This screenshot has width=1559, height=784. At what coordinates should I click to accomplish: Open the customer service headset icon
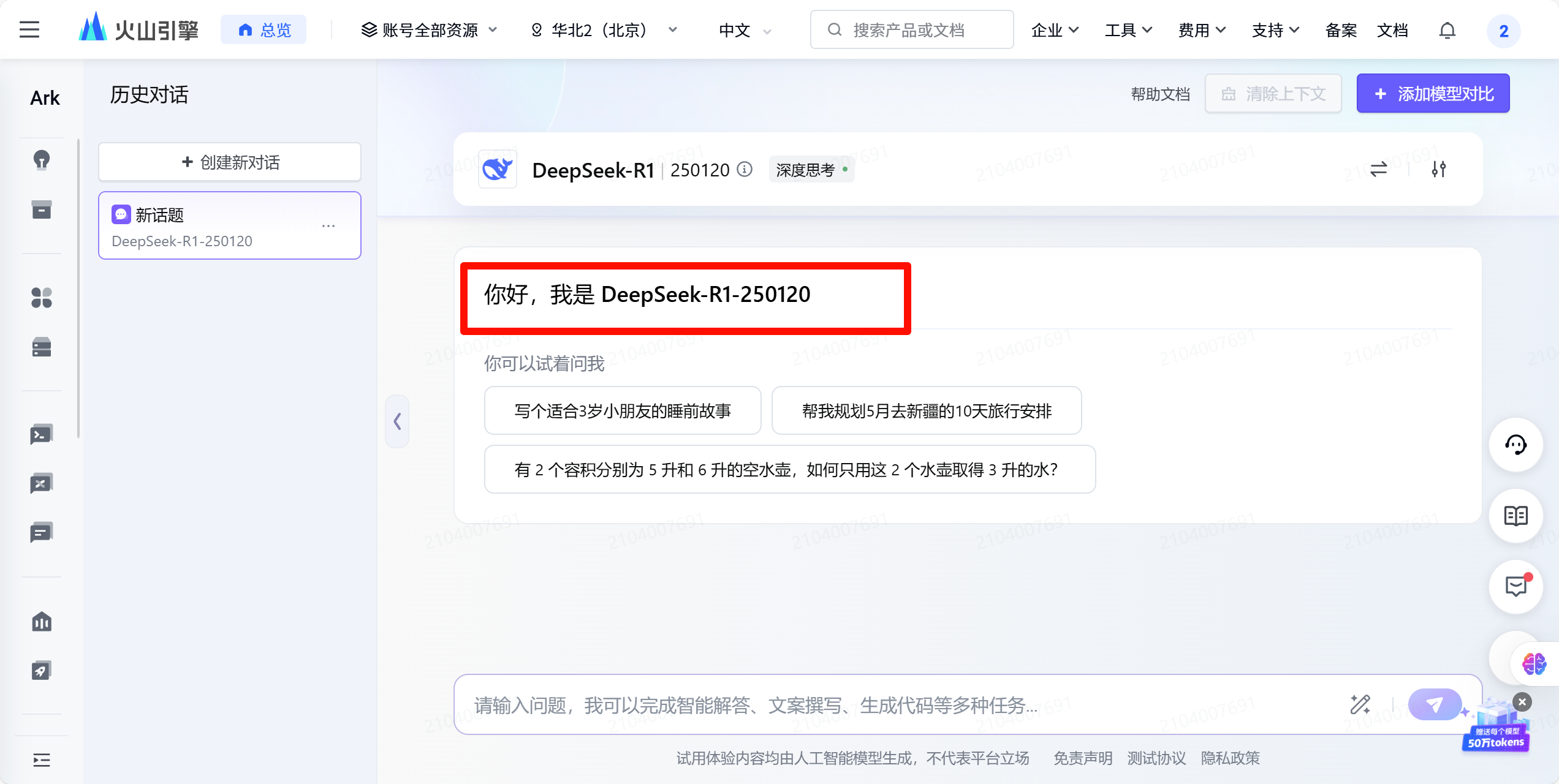coord(1516,445)
